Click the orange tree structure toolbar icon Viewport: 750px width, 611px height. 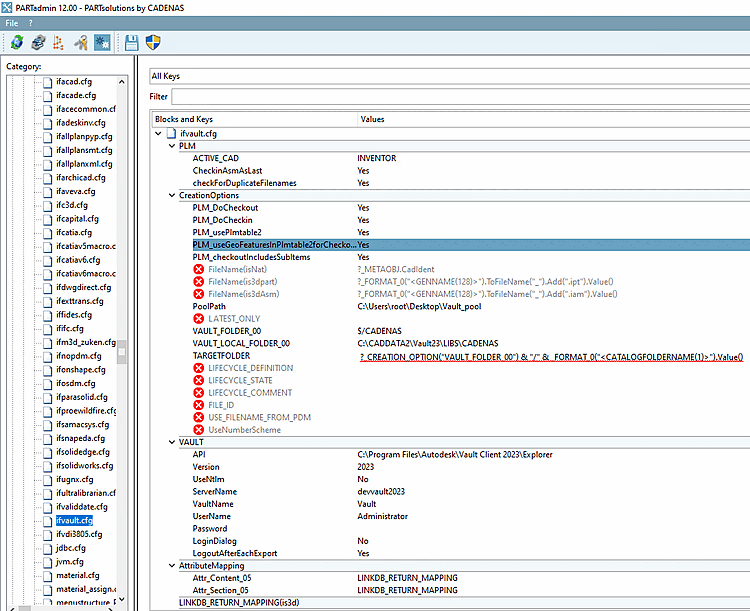(x=59, y=43)
